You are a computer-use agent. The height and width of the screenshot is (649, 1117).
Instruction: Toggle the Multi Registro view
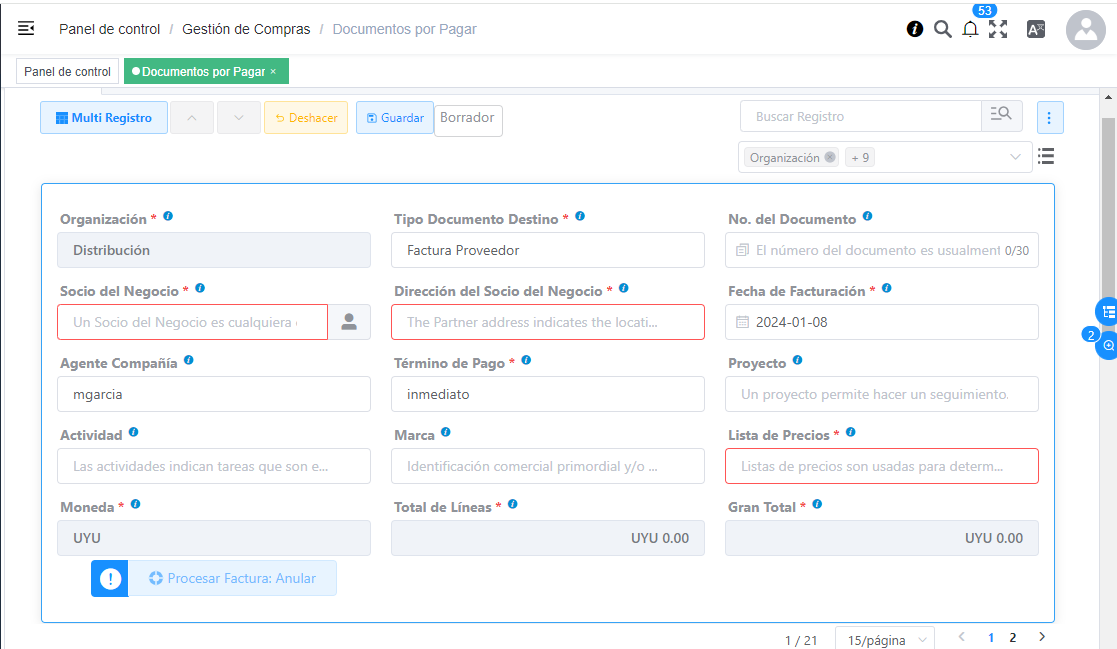point(104,118)
